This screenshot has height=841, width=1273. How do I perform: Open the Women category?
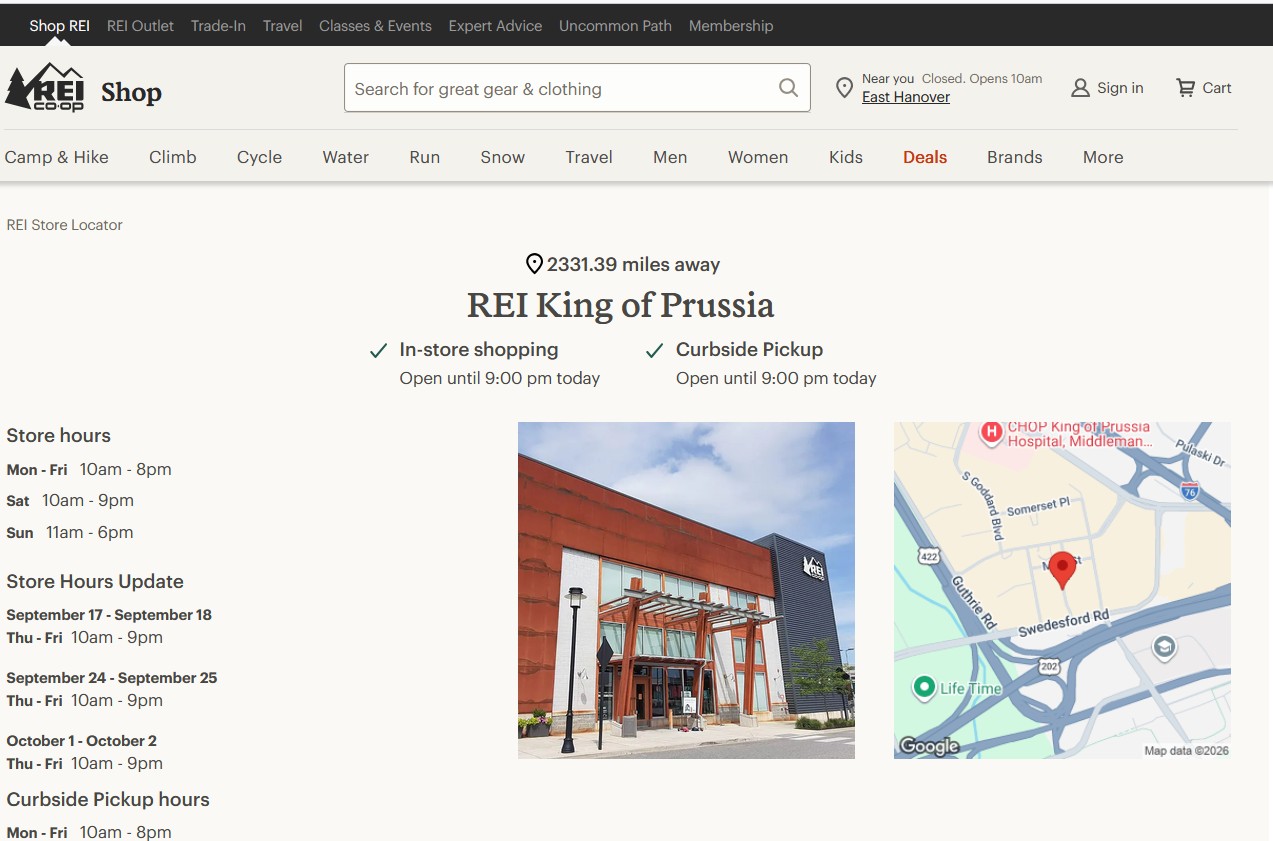coord(758,157)
